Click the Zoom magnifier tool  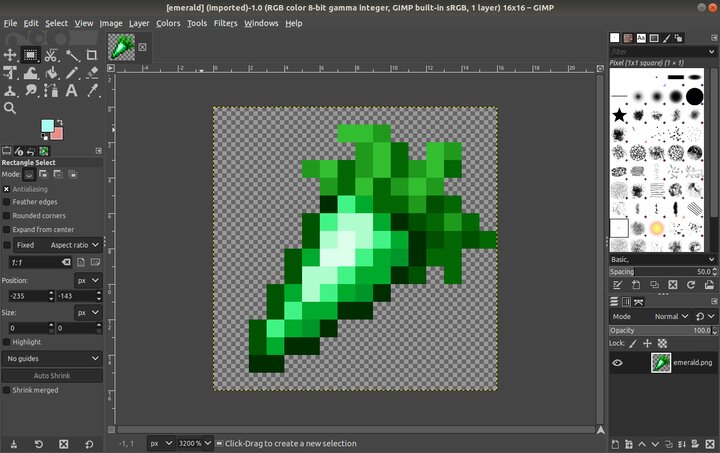point(10,108)
